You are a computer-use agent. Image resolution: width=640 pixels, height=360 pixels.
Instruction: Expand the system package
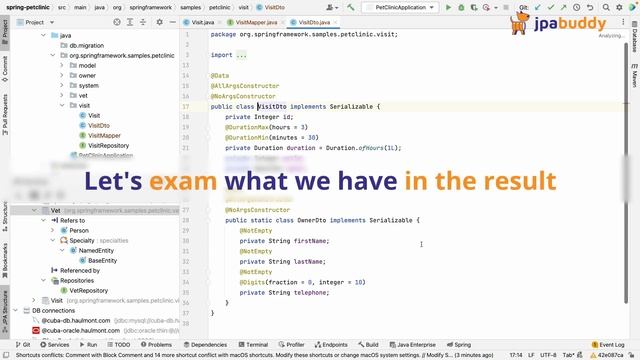coord(62,85)
